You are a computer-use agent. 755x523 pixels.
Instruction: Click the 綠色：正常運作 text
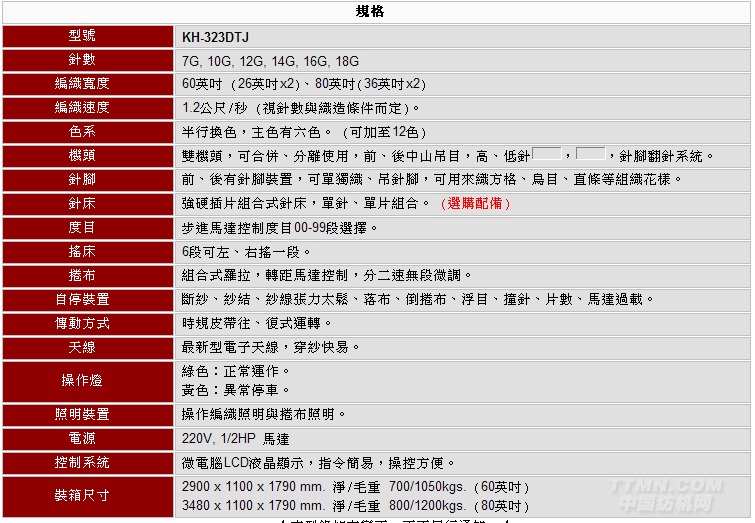(237, 371)
